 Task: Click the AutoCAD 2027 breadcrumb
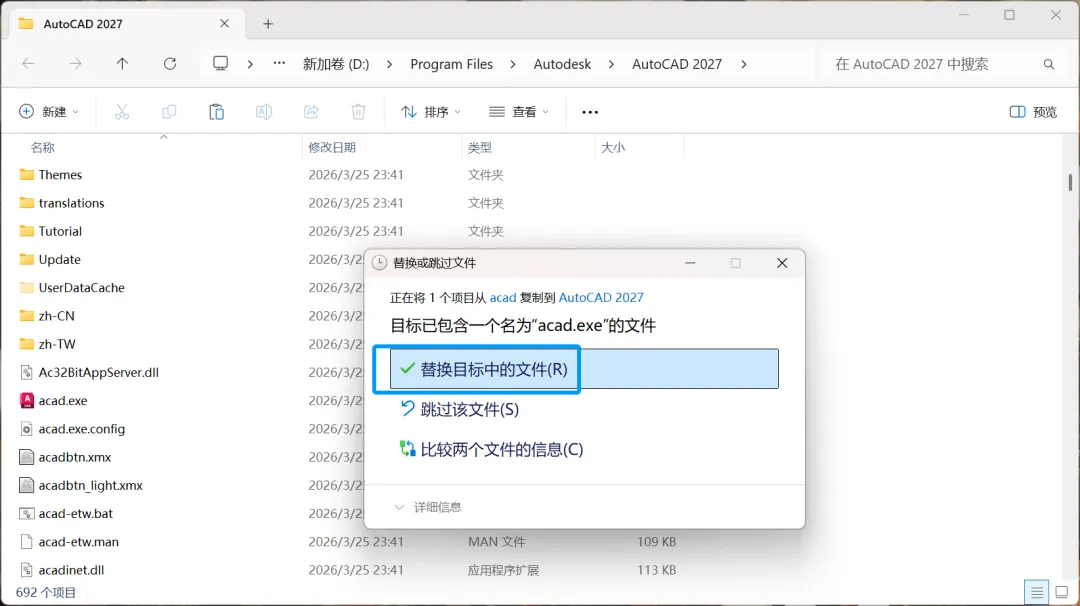coord(677,64)
